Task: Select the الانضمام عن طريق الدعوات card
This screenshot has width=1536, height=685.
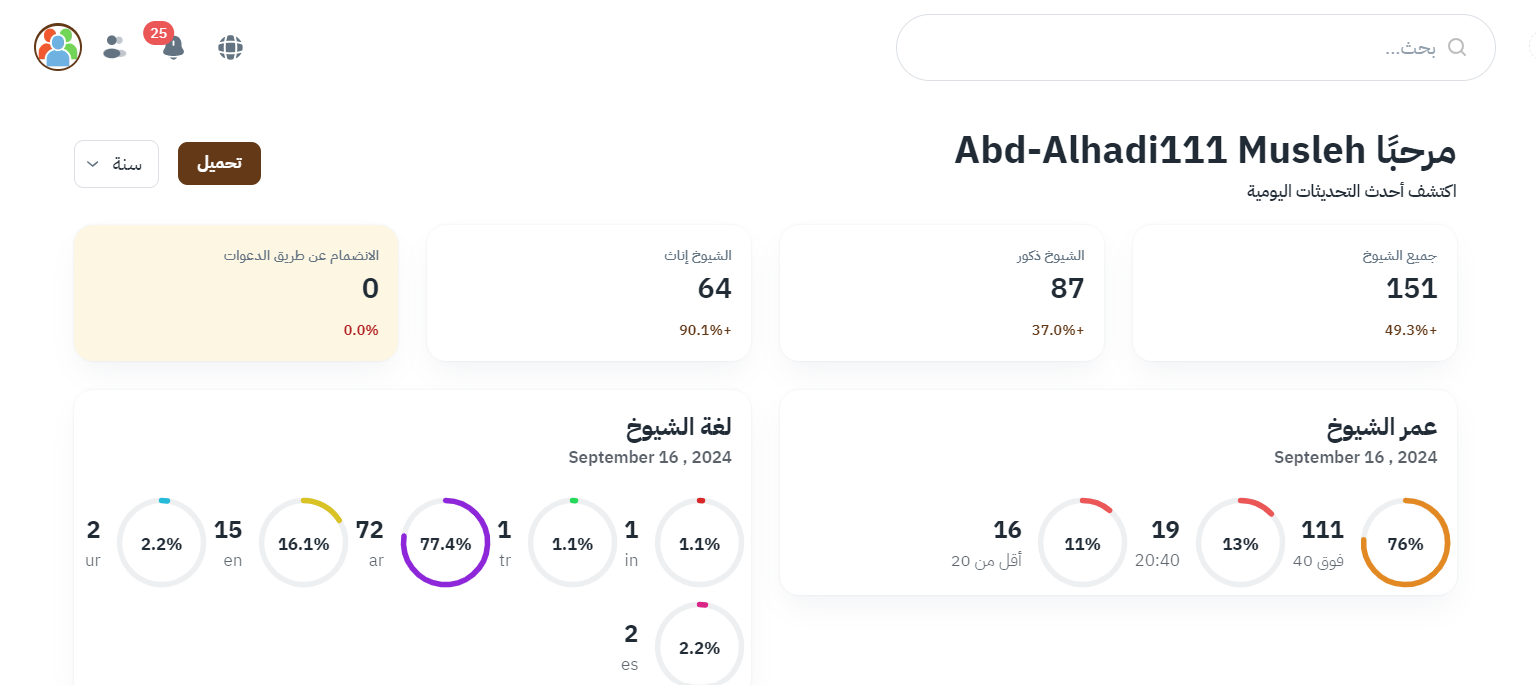Action: [236, 292]
